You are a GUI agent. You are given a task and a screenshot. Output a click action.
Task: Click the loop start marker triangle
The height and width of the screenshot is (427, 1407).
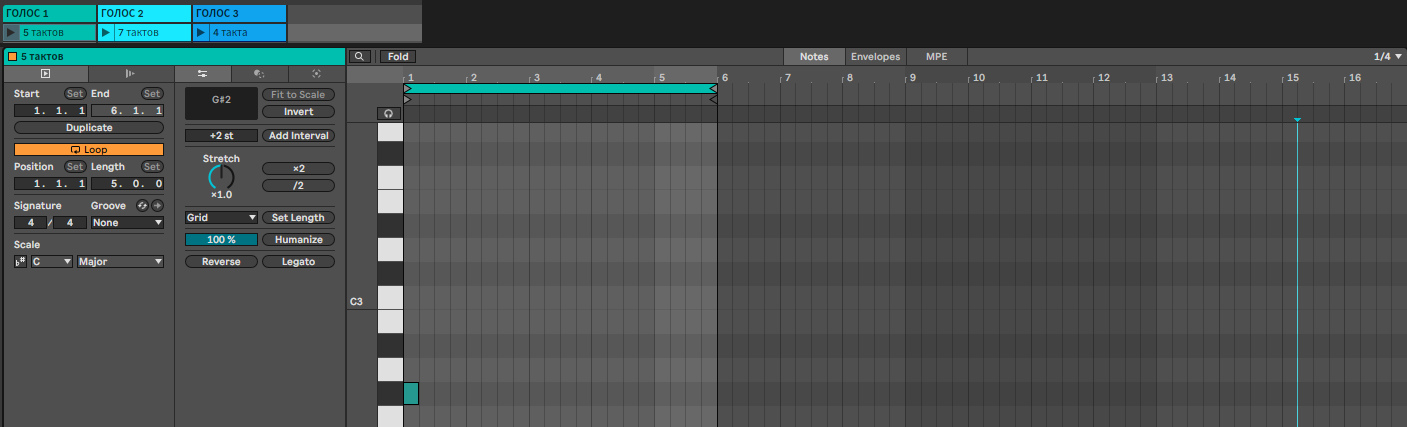click(407, 89)
